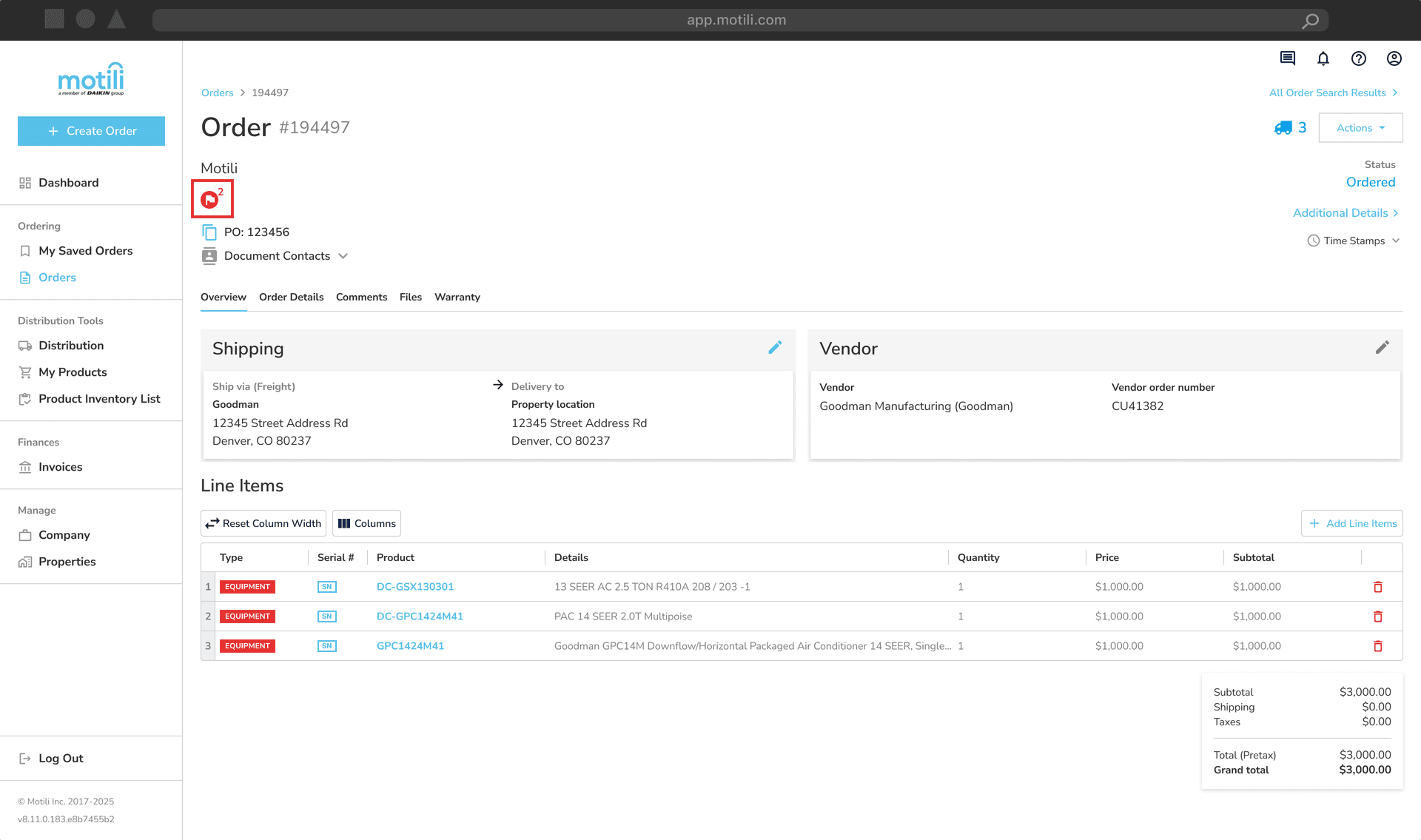The image size is (1421, 840).
Task: Open the Warranty tab
Action: 457,297
